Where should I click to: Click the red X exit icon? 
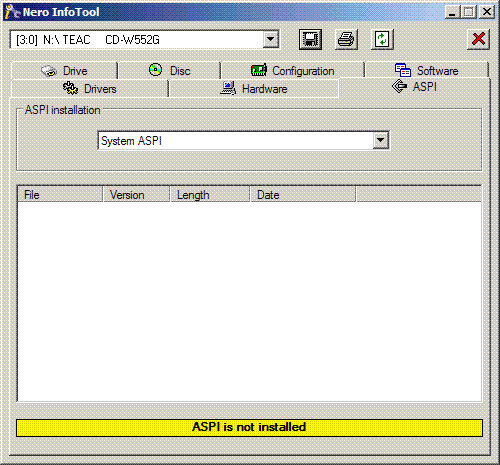click(x=478, y=40)
